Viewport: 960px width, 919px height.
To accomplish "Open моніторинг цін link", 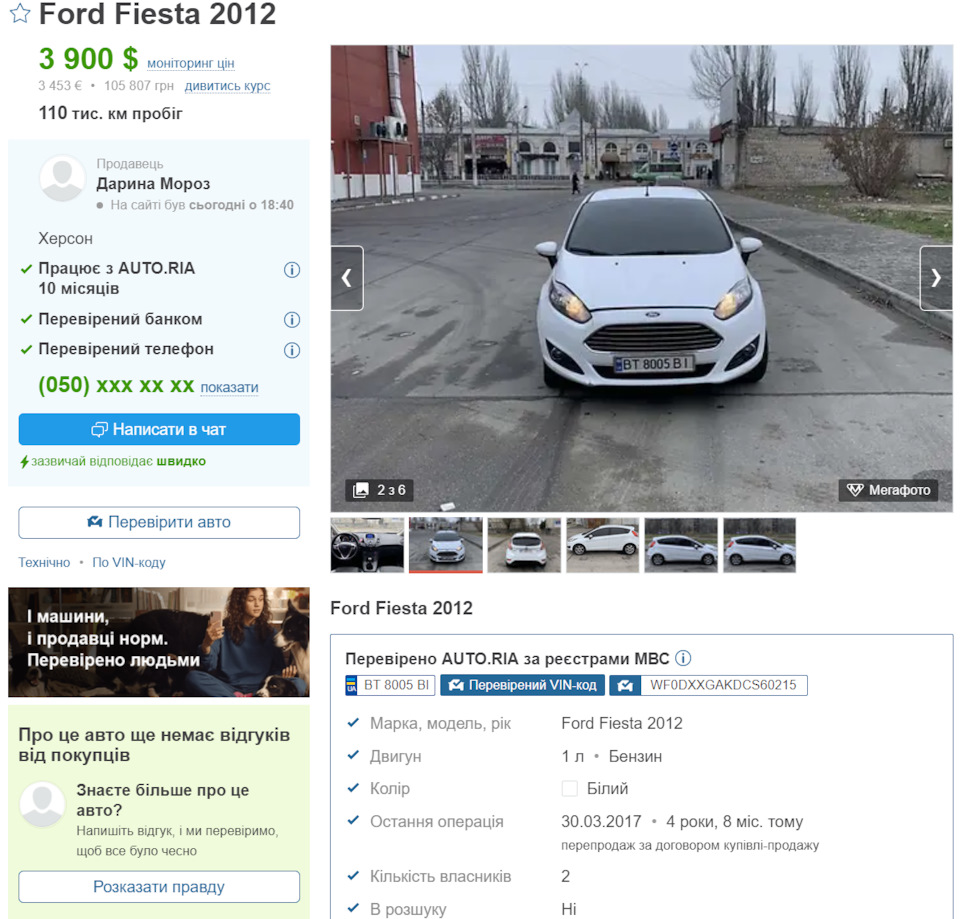I will pyautogui.click(x=190, y=63).
